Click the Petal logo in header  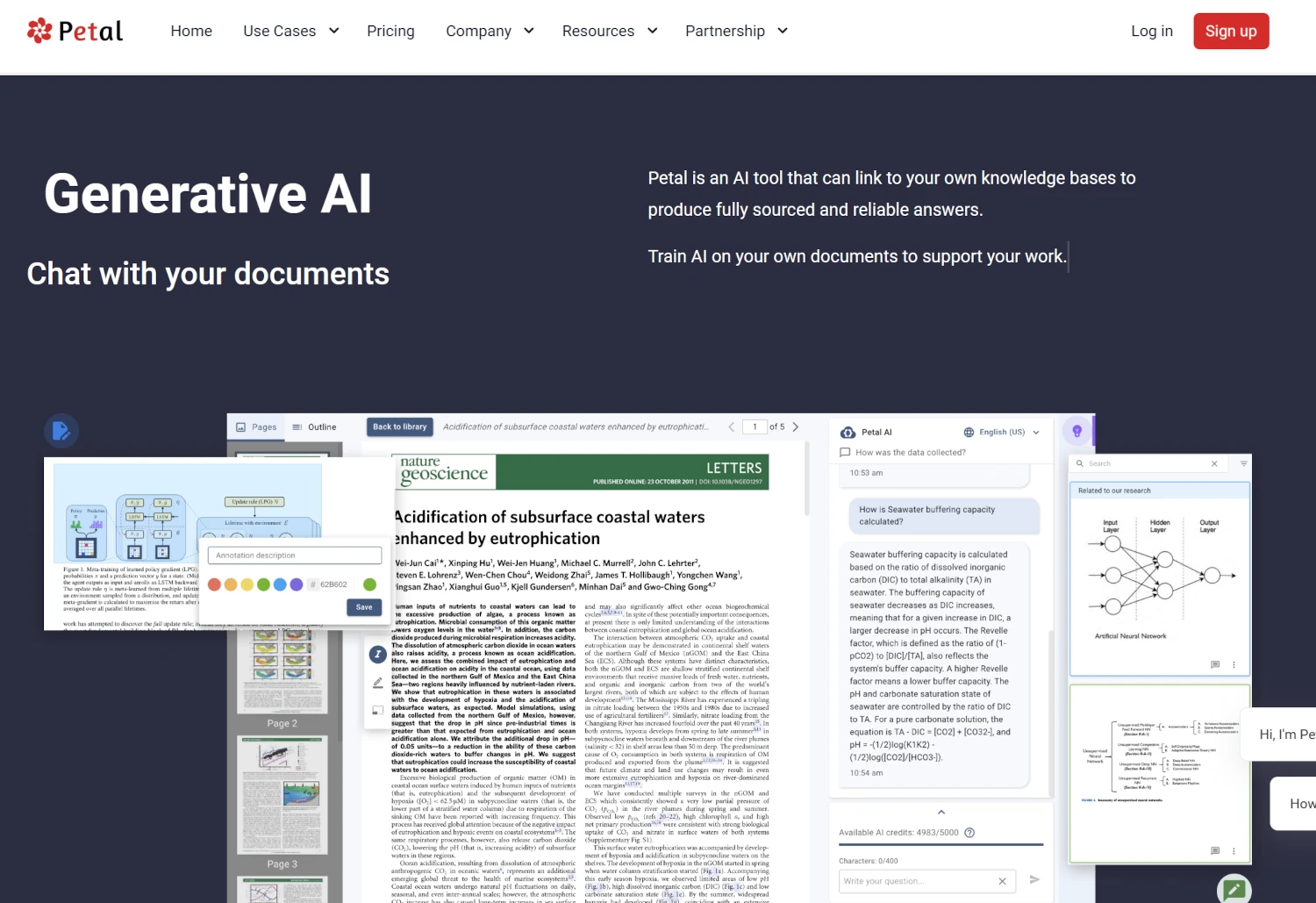click(x=75, y=31)
